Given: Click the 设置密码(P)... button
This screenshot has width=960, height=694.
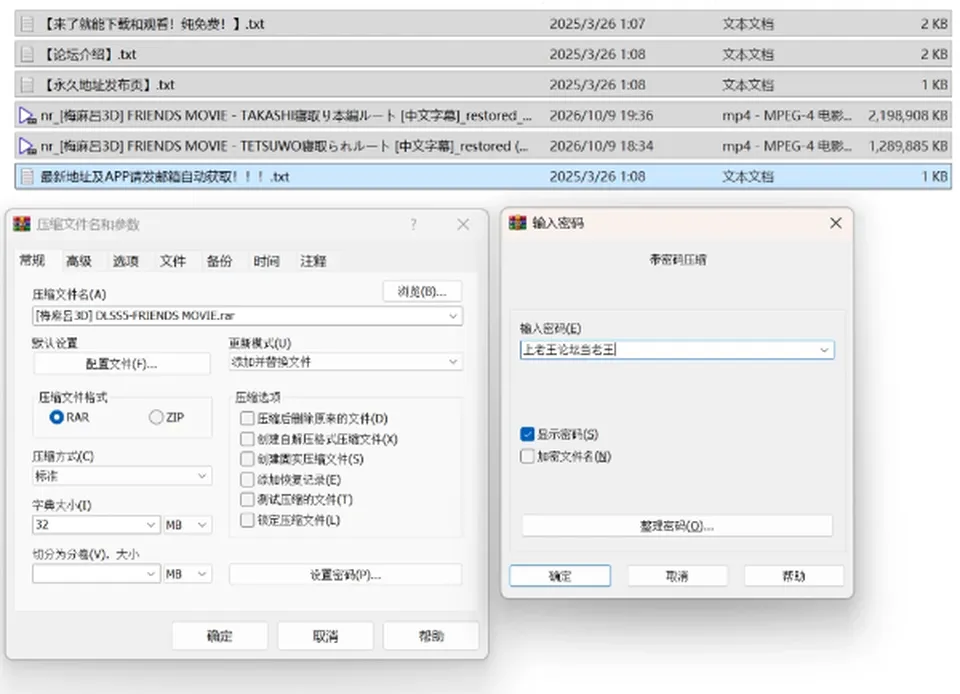Looking at the screenshot, I should 345,575.
